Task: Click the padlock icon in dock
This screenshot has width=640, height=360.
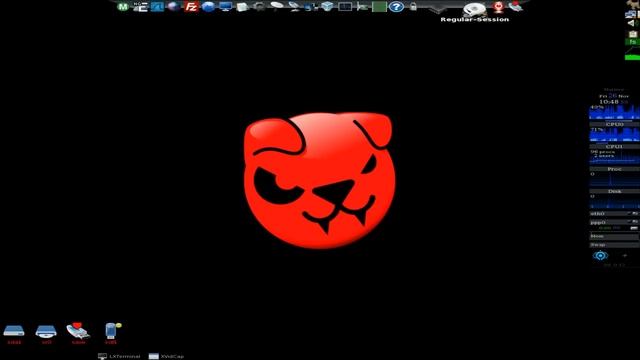Action: pyautogui.click(x=413, y=7)
